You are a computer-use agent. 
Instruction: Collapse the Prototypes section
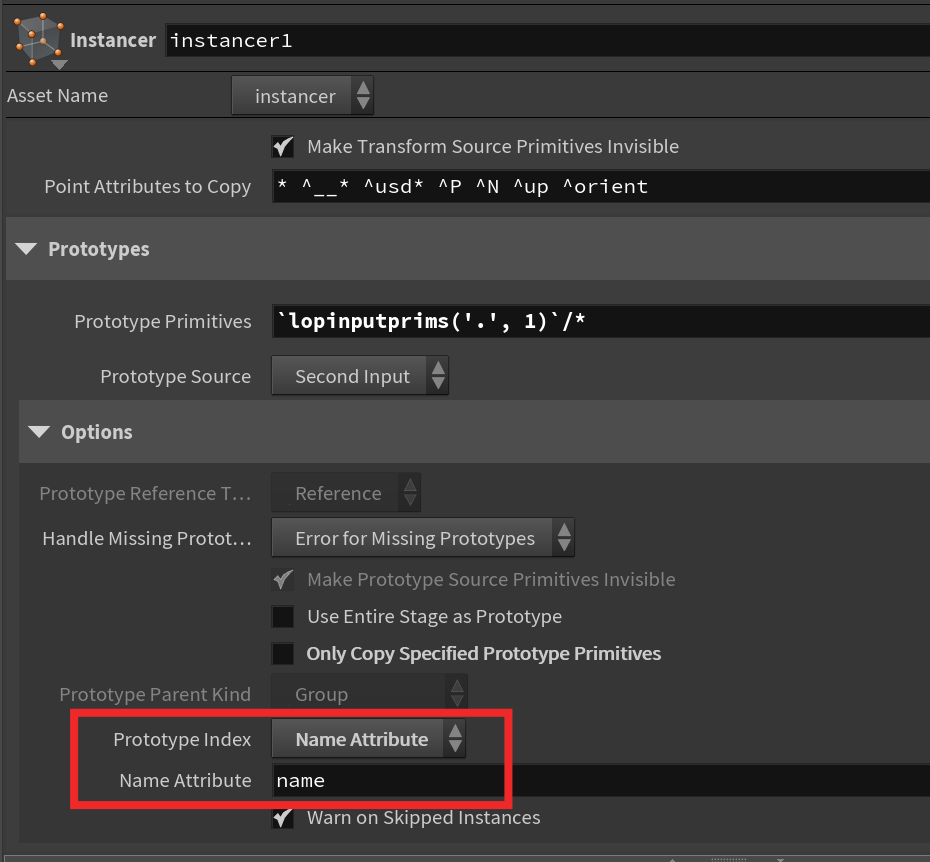coord(39,249)
